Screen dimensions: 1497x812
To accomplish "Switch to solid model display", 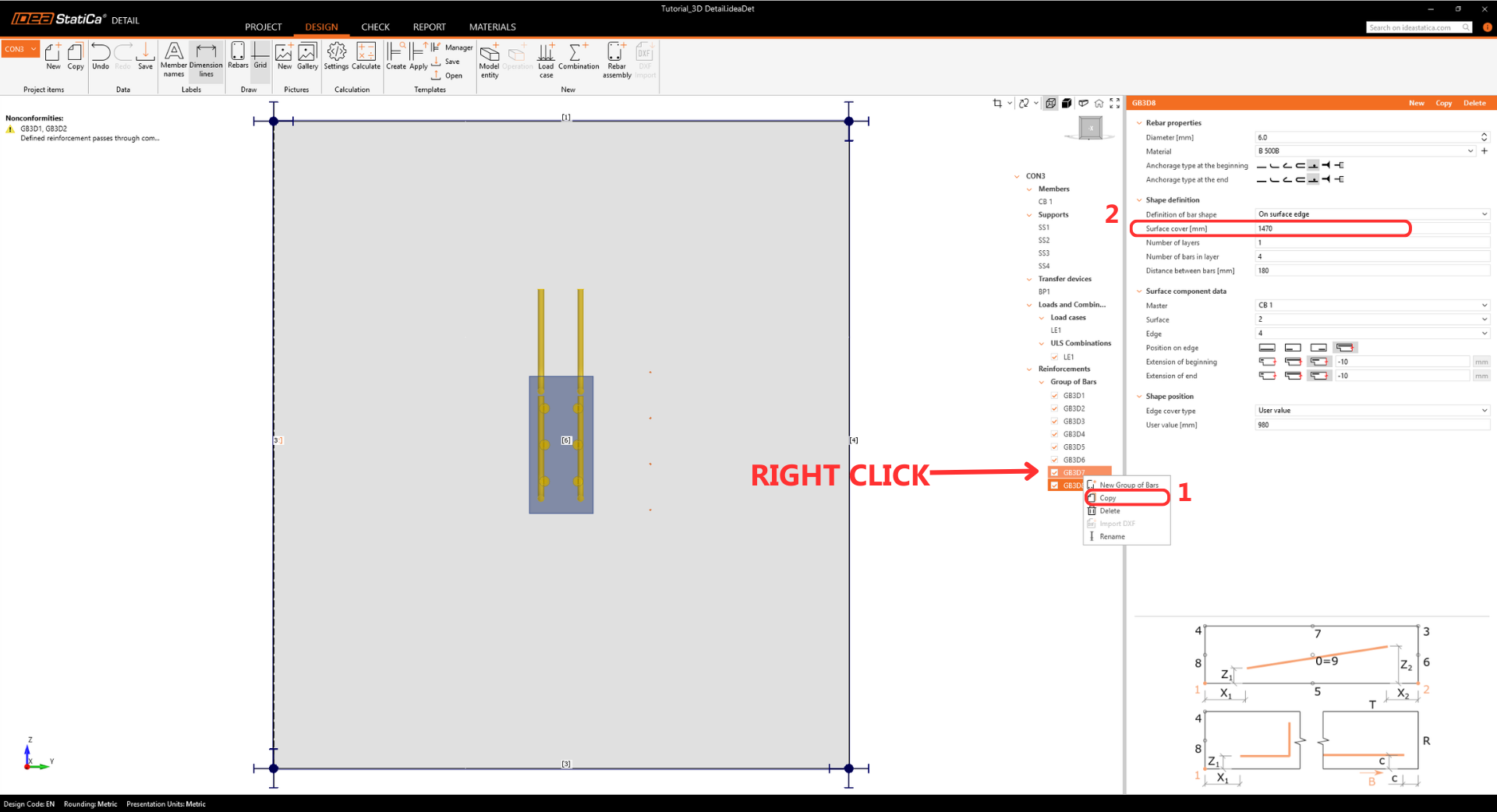I will click(1067, 103).
